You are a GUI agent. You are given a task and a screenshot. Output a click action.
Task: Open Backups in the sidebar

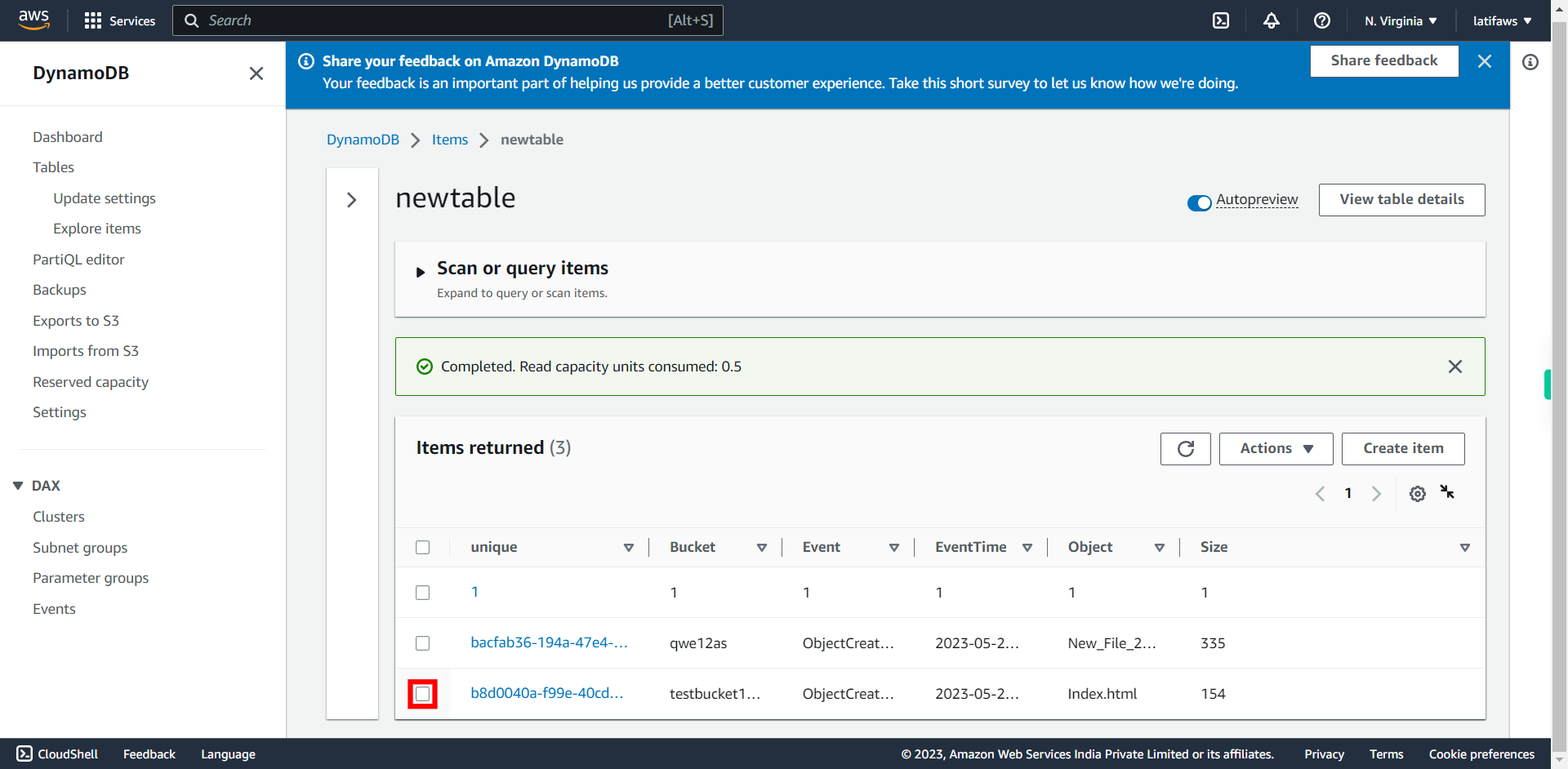point(60,290)
